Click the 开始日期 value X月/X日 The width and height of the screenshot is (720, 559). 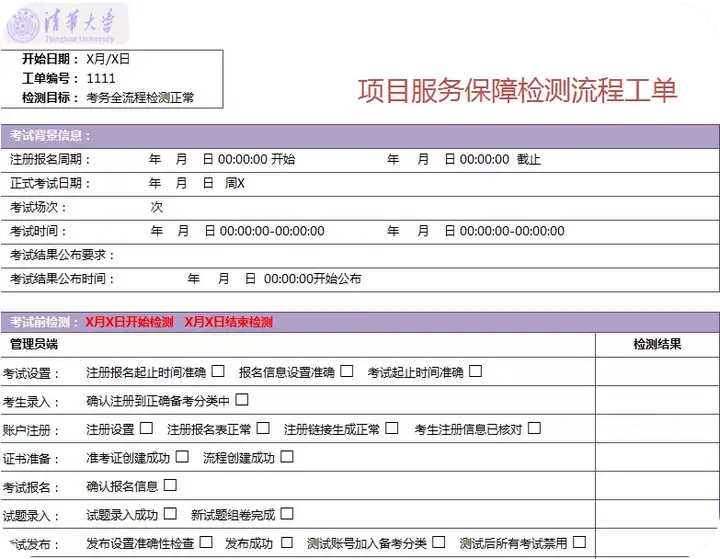pyautogui.click(x=108, y=59)
